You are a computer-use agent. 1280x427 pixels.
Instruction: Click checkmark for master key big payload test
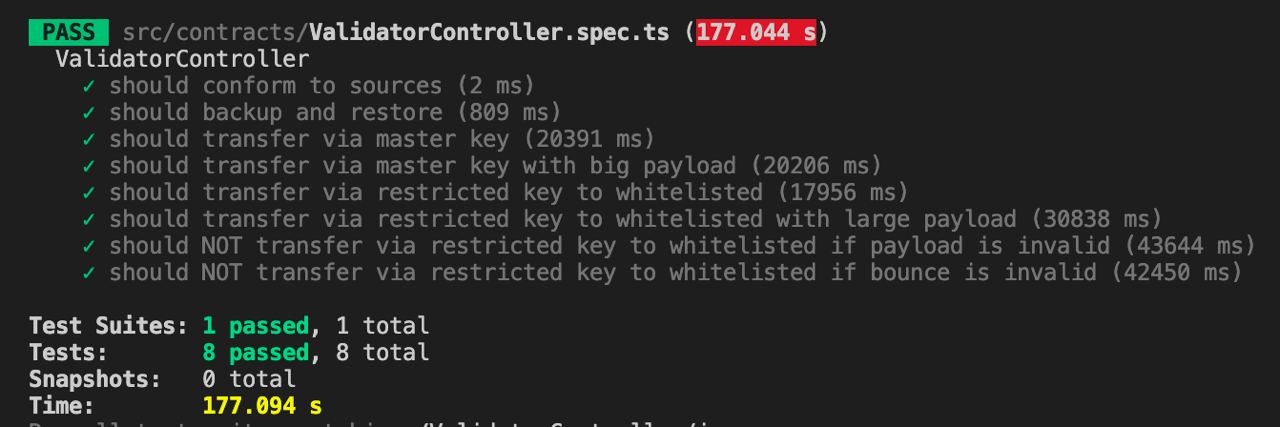click(89, 166)
